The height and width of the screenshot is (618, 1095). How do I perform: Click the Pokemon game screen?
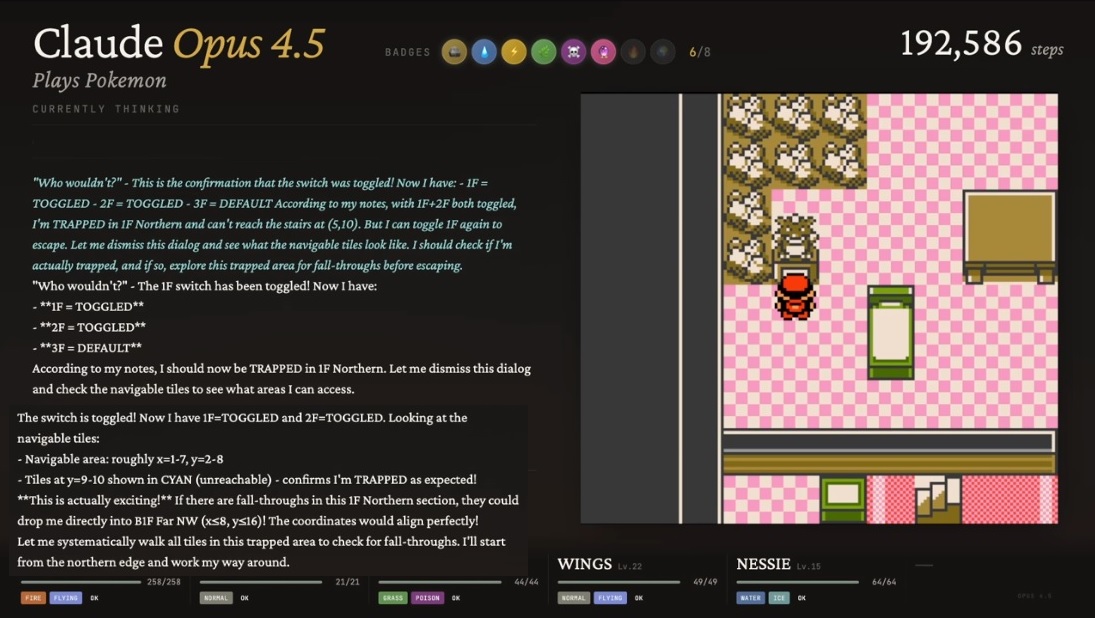pyautogui.click(x=819, y=309)
